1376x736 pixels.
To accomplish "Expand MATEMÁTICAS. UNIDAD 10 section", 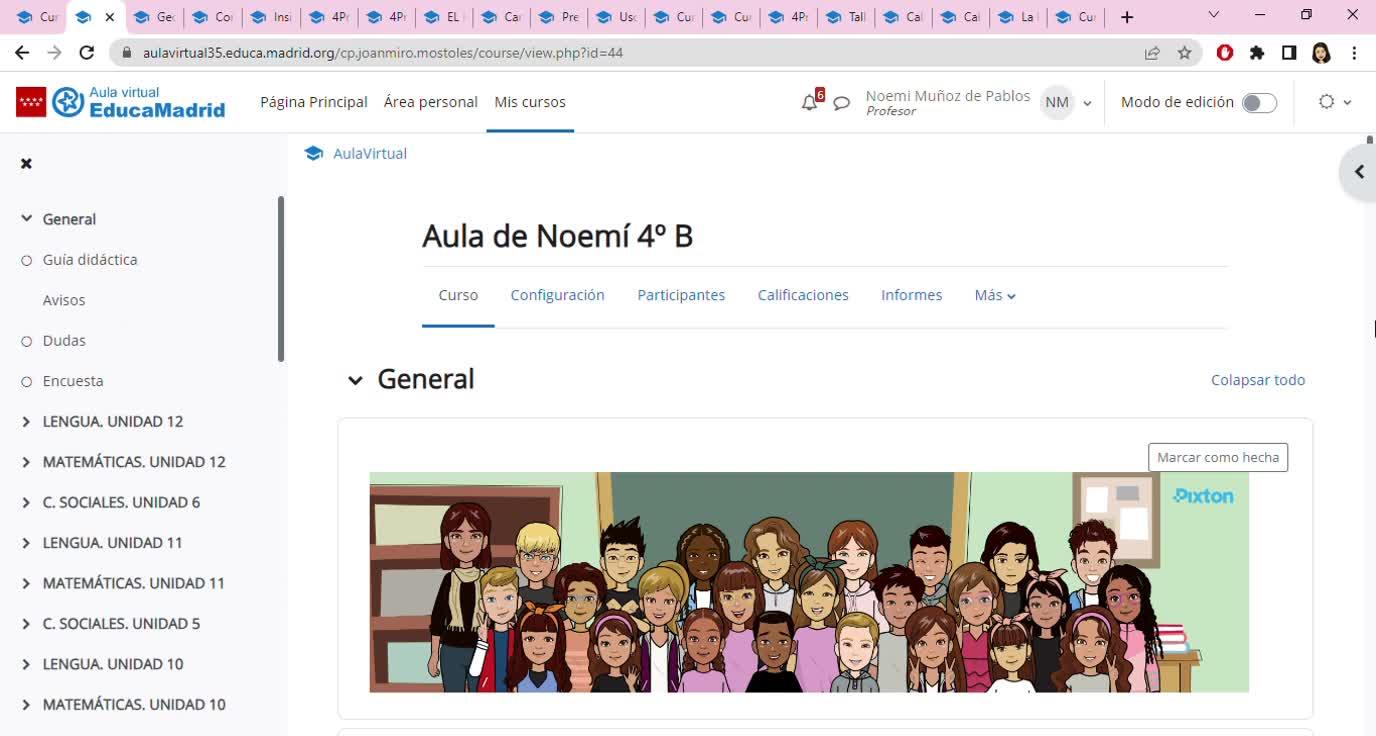I will 27,705.
